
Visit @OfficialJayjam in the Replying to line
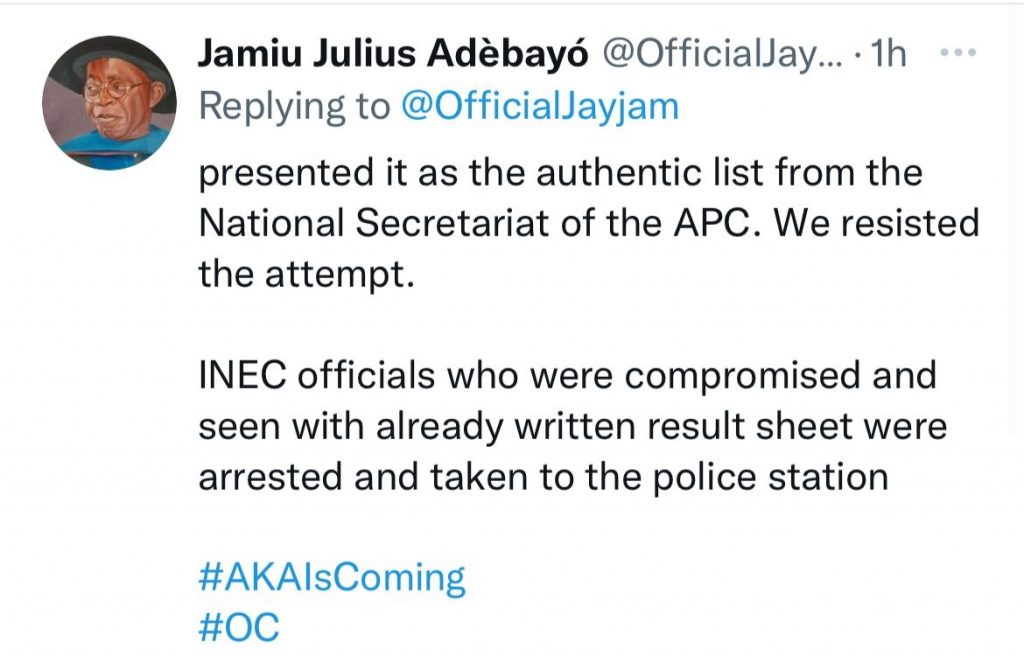(x=539, y=106)
